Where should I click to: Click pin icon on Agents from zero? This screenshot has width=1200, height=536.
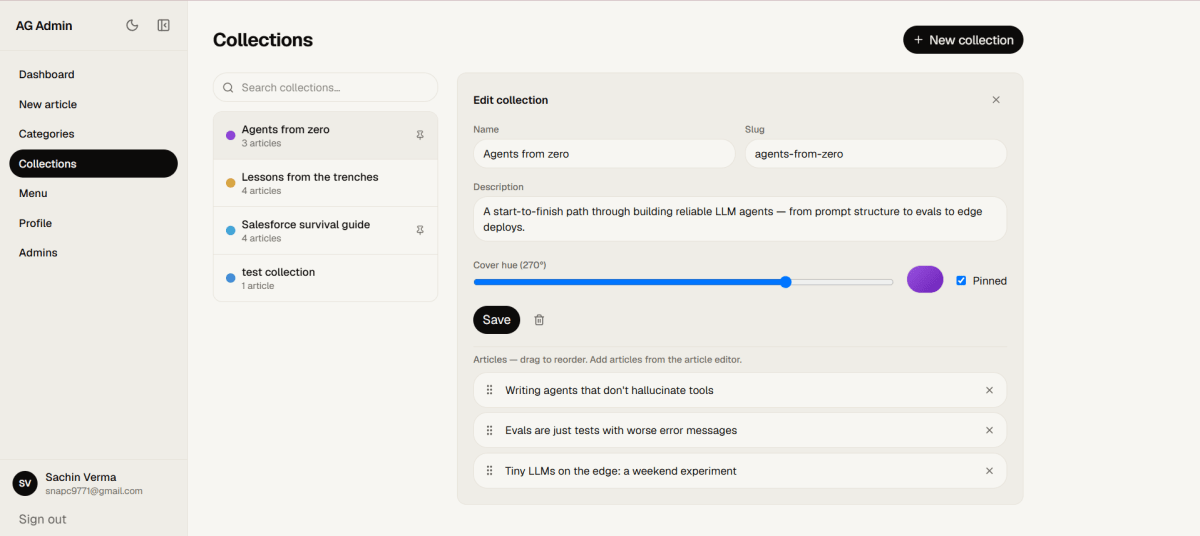click(420, 135)
